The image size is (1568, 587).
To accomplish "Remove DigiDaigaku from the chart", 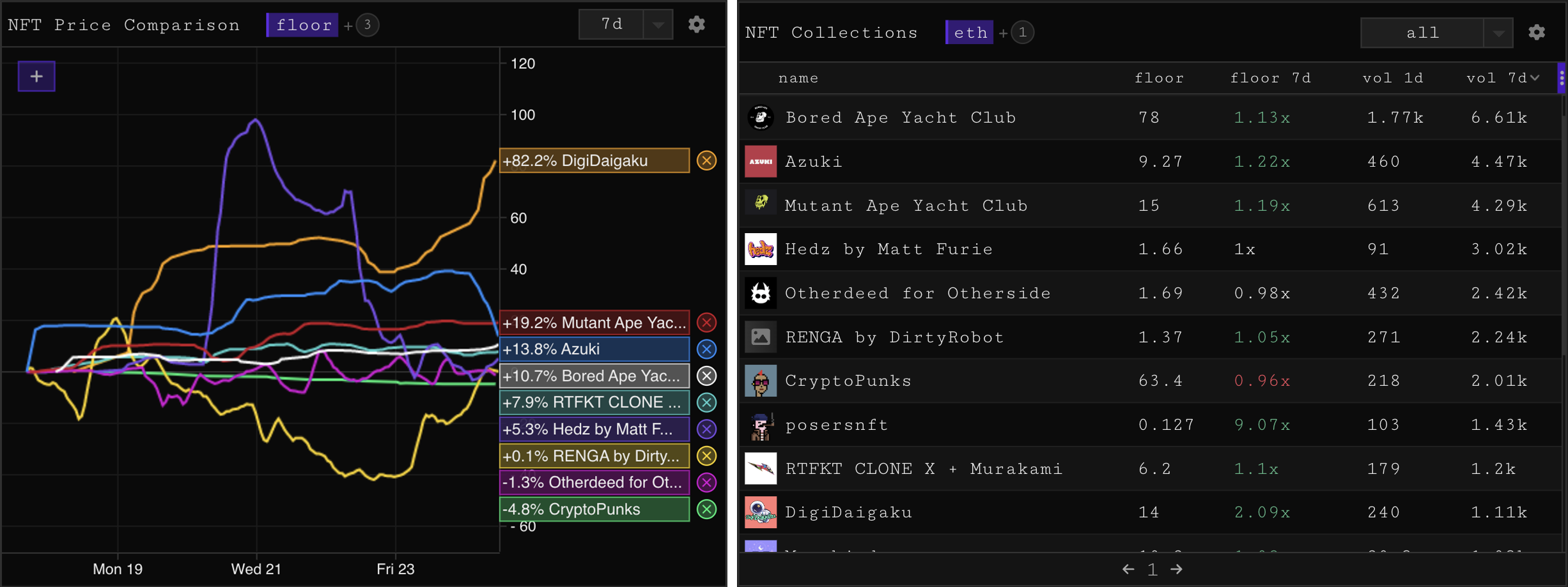I will pos(706,160).
